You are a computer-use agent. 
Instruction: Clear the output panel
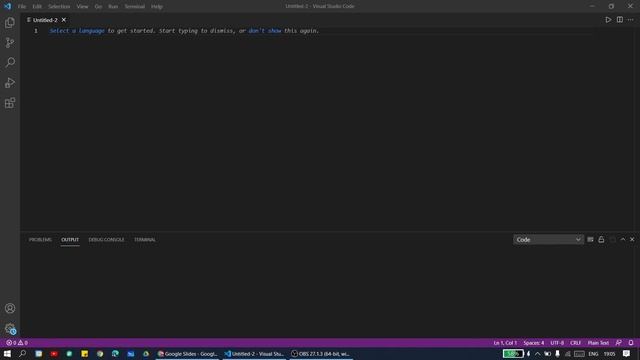point(590,240)
